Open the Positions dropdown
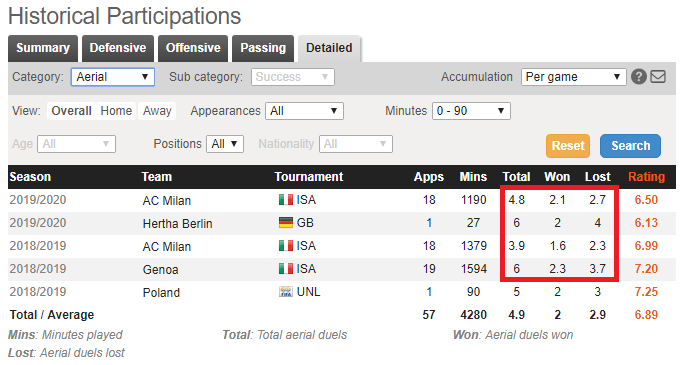 [225, 144]
